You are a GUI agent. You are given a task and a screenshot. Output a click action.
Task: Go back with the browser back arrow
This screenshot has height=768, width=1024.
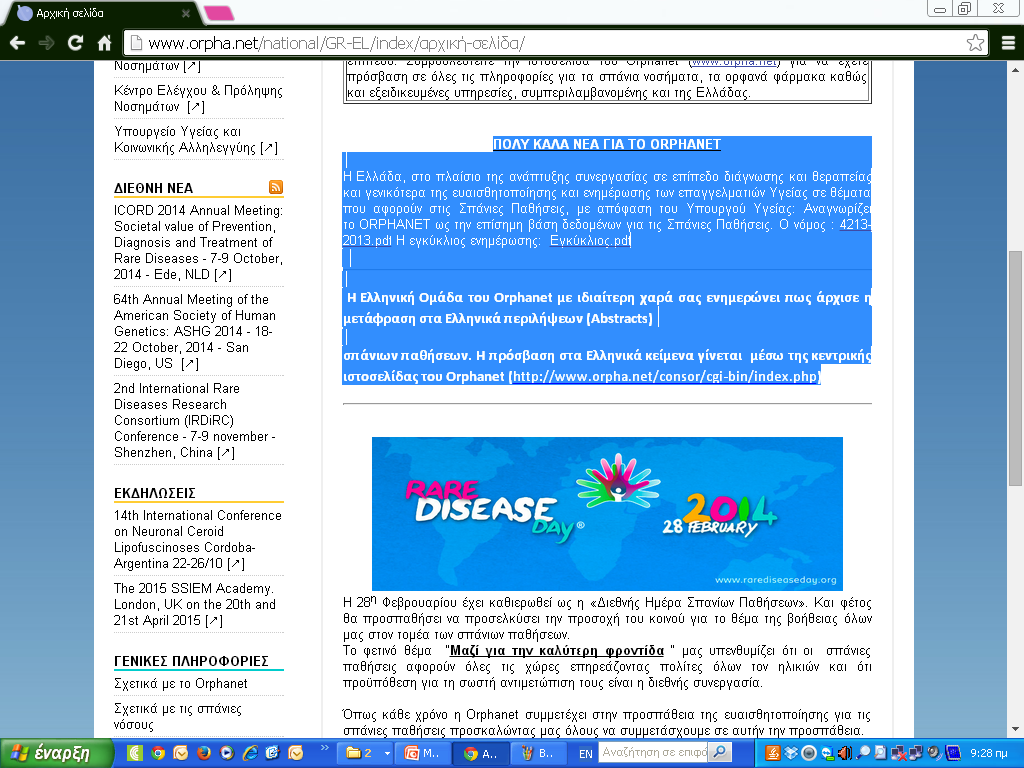coord(18,43)
